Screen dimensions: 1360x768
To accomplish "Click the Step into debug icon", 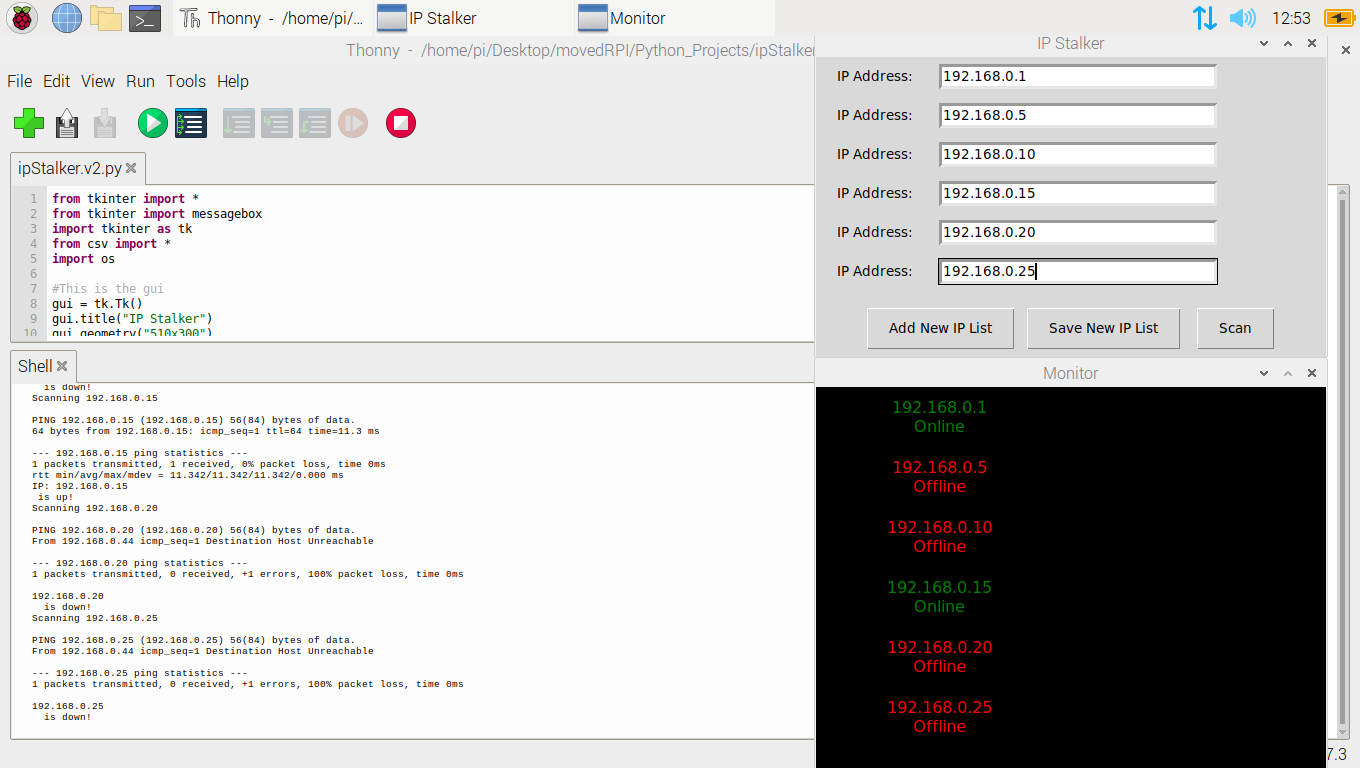I will [x=276, y=123].
